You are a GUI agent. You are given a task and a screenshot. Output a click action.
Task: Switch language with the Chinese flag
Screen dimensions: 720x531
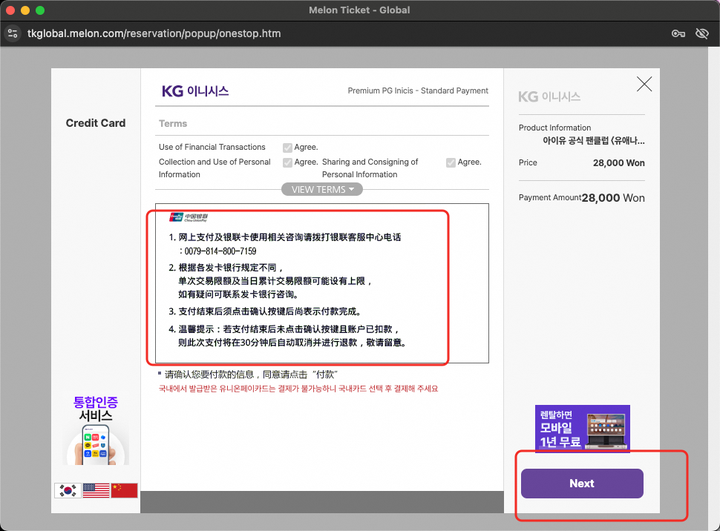124,491
